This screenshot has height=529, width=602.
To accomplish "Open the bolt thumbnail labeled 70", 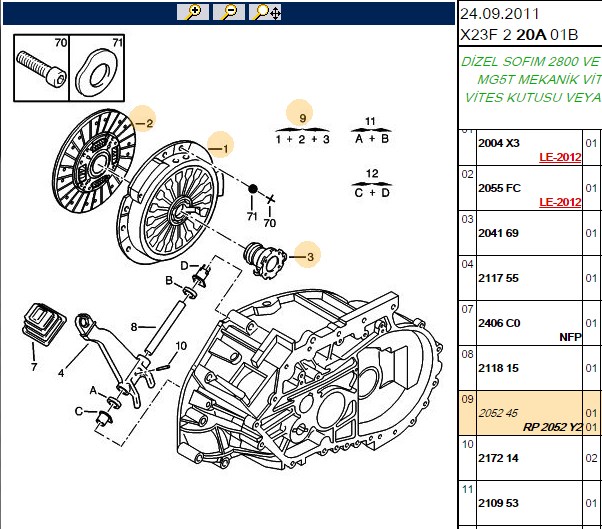I will coord(41,68).
